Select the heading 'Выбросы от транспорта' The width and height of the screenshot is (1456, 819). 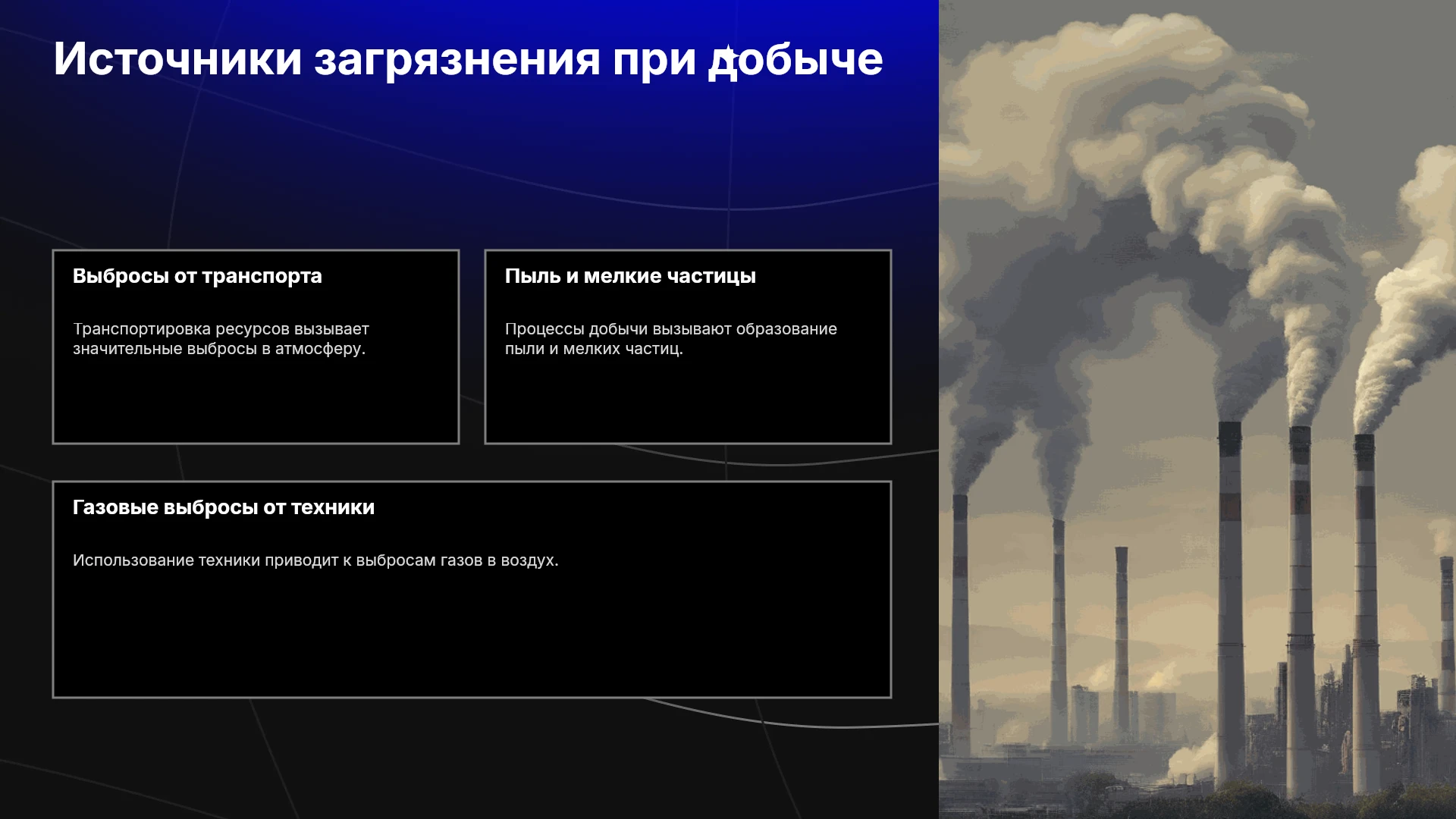(197, 276)
